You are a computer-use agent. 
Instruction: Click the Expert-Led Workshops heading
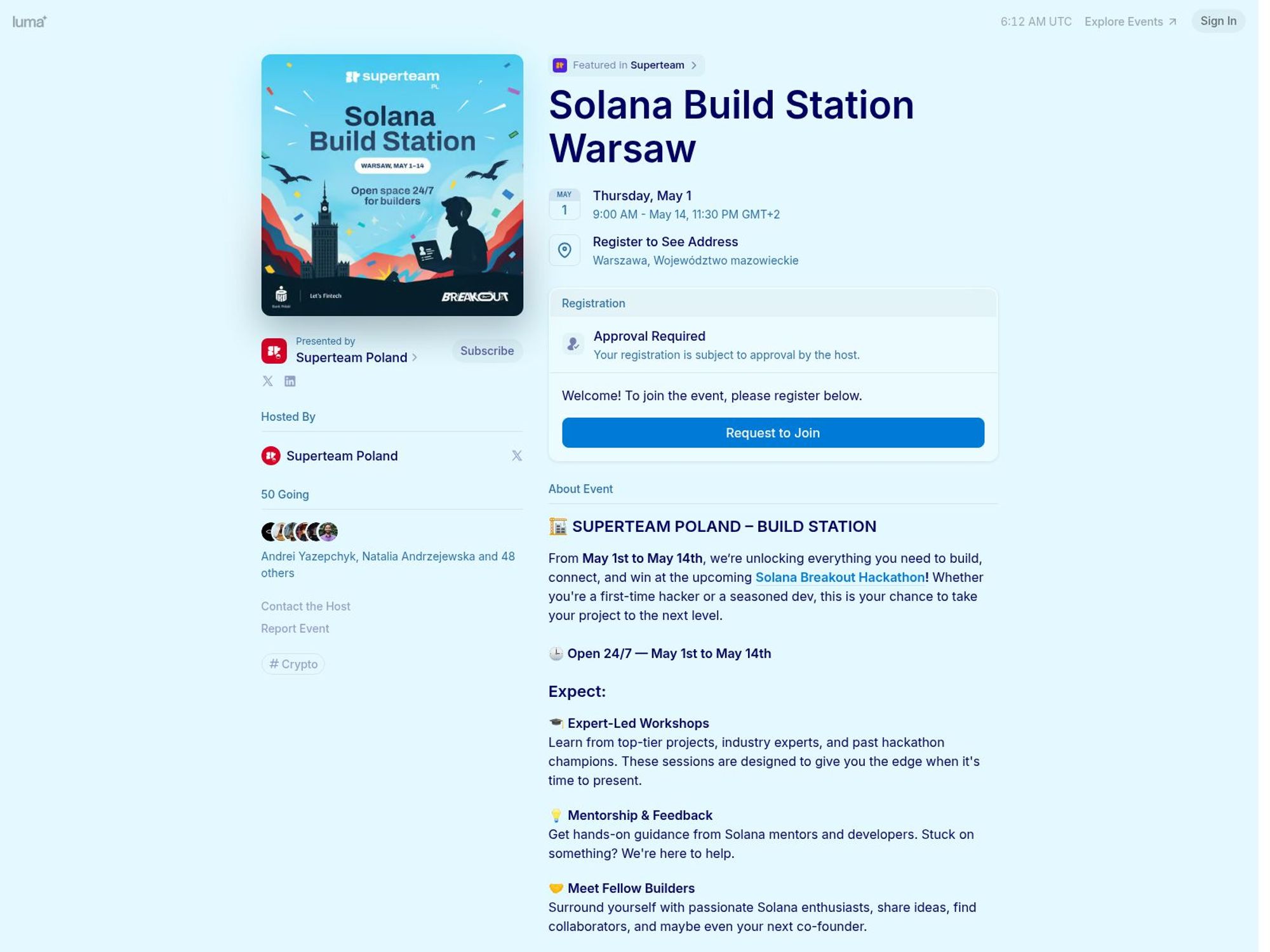coord(638,724)
